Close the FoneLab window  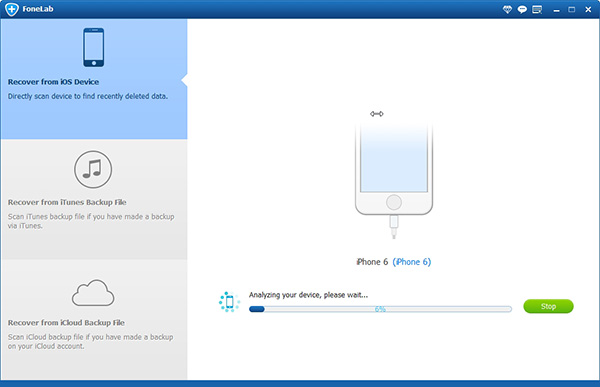click(x=589, y=10)
